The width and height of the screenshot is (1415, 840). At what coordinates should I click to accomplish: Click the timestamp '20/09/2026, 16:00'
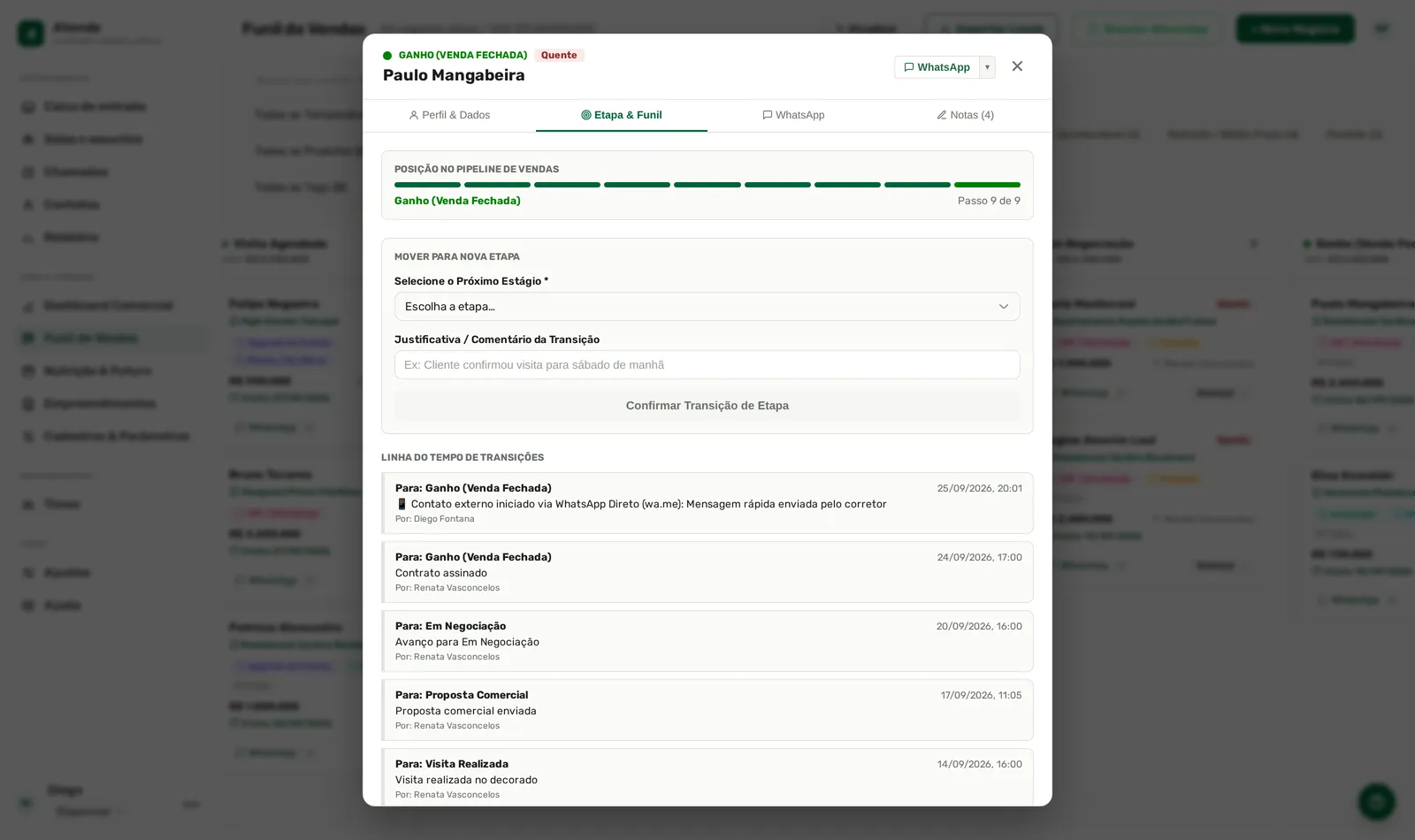tap(979, 626)
